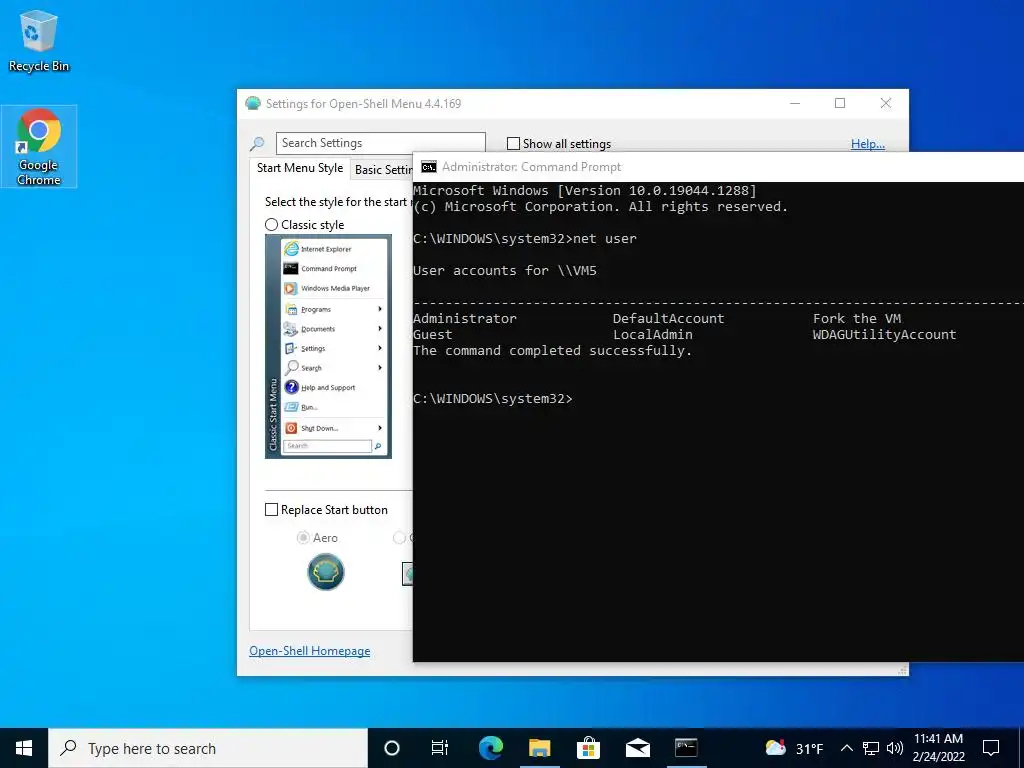The image size is (1024, 768).
Task: Launch Microsoft Edge from the taskbar
Action: (490, 748)
